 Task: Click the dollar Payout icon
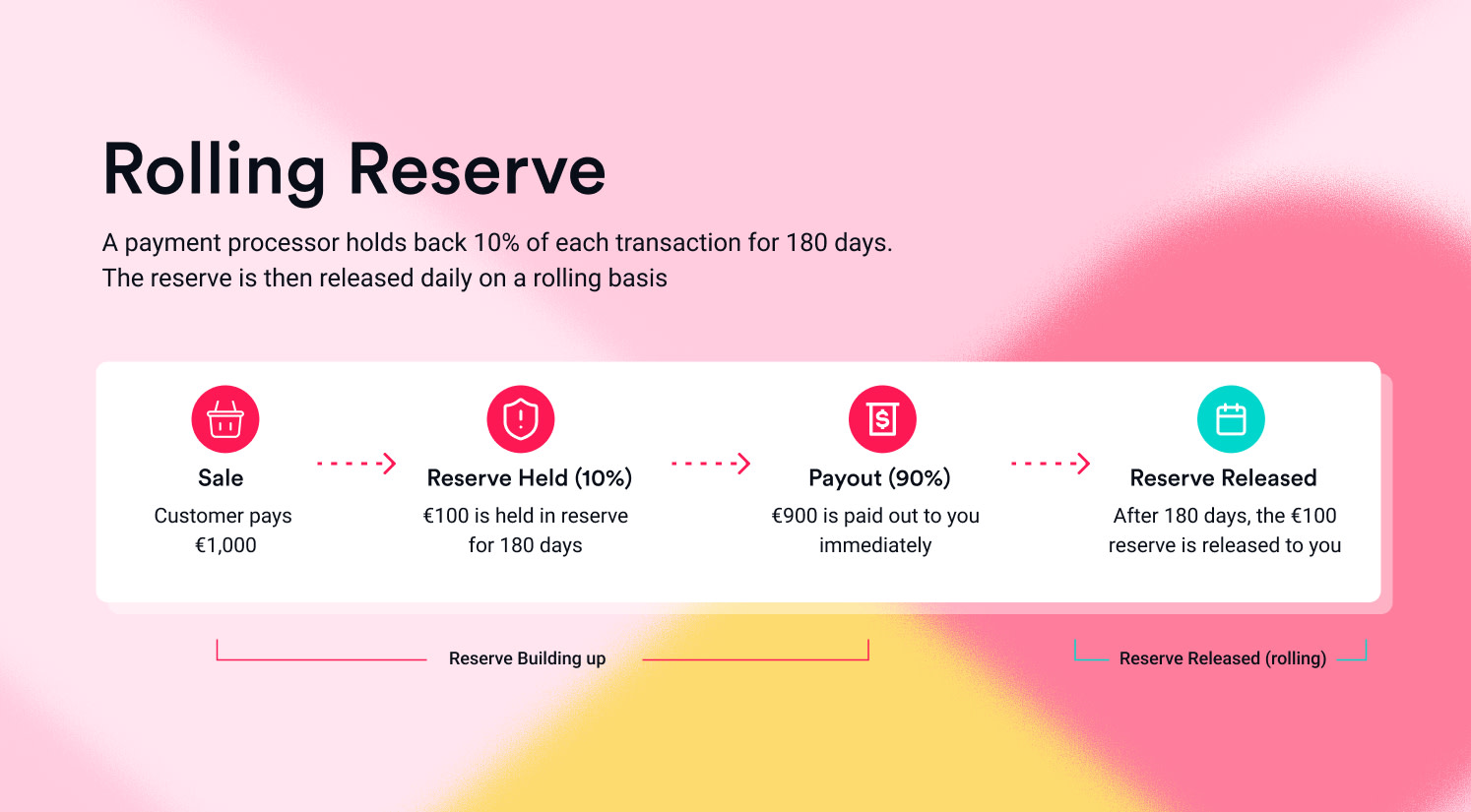(x=882, y=419)
